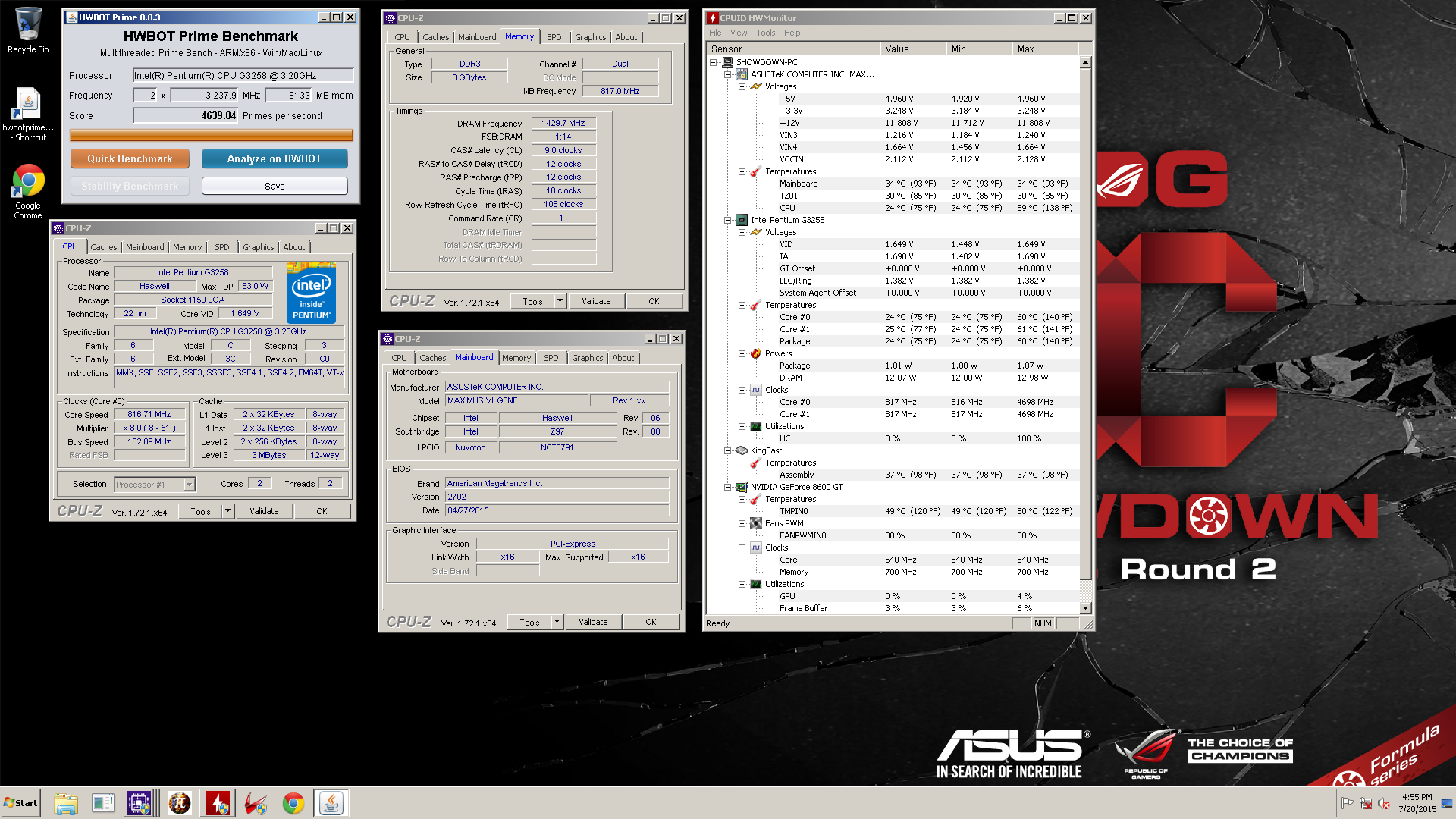
Task: Click the Action Center flag tray icon
Action: pyautogui.click(x=1348, y=803)
